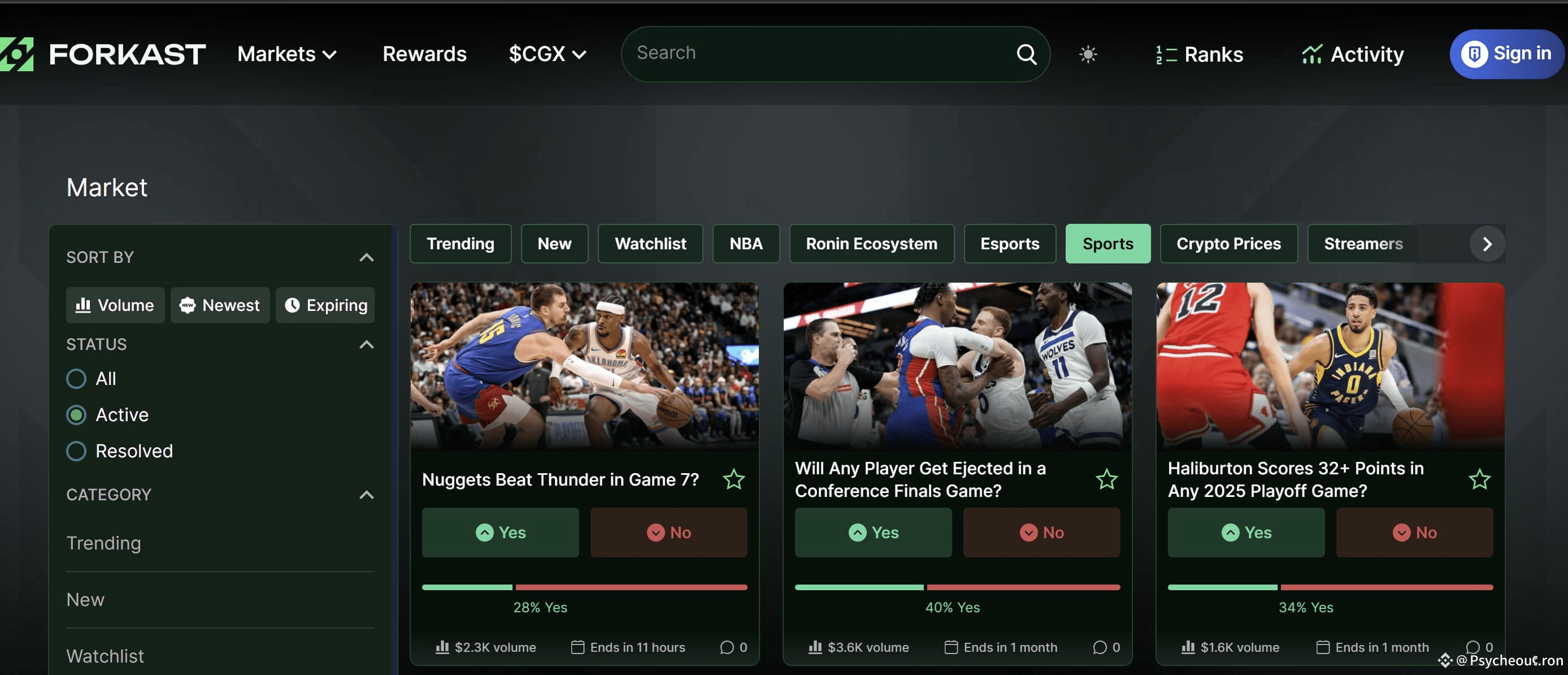Open the Nuggets Beat Thunder in Game 7 title
The image size is (1568, 675).
(x=560, y=480)
